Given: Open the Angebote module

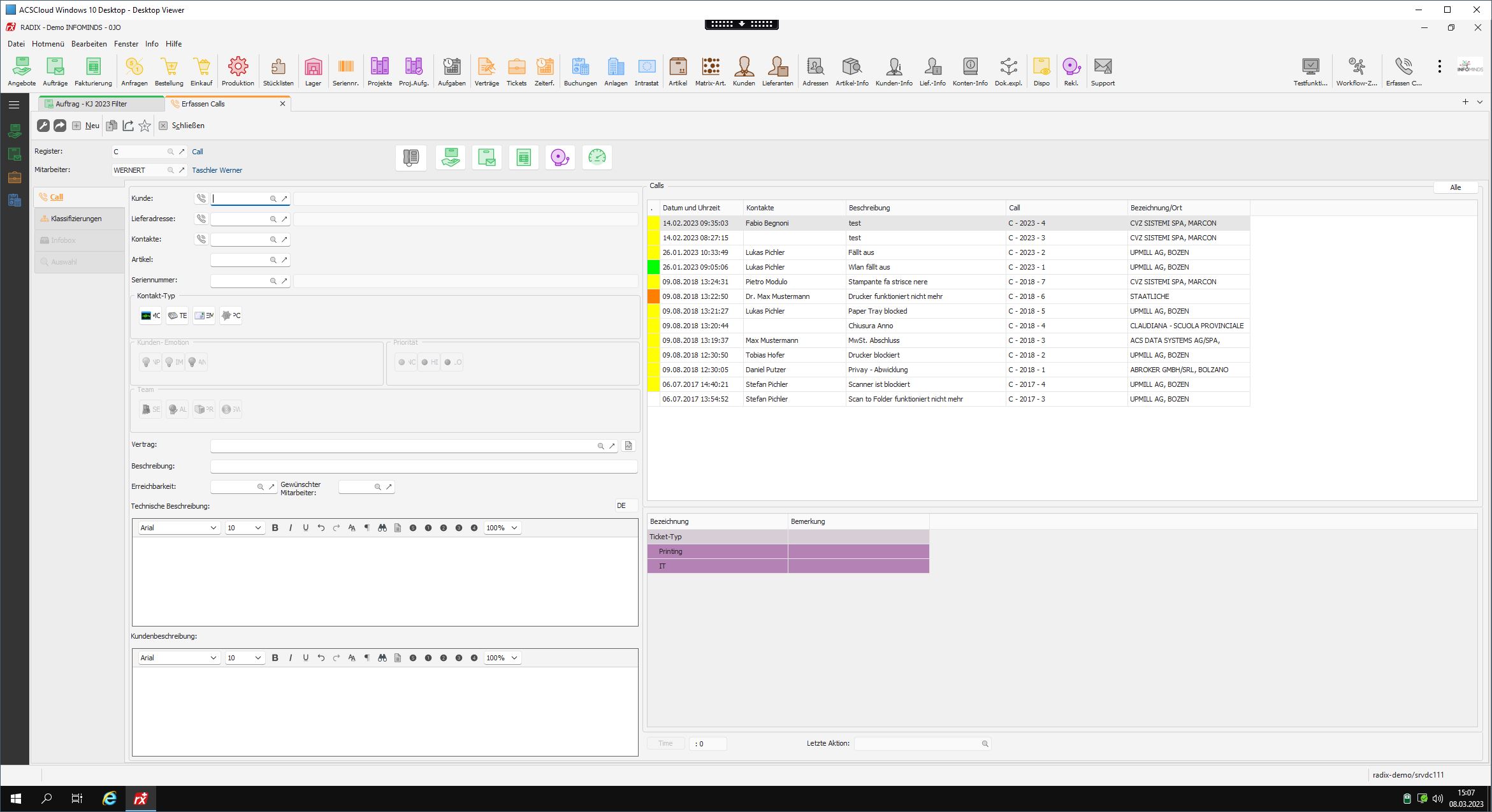Looking at the screenshot, I should pos(22,71).
